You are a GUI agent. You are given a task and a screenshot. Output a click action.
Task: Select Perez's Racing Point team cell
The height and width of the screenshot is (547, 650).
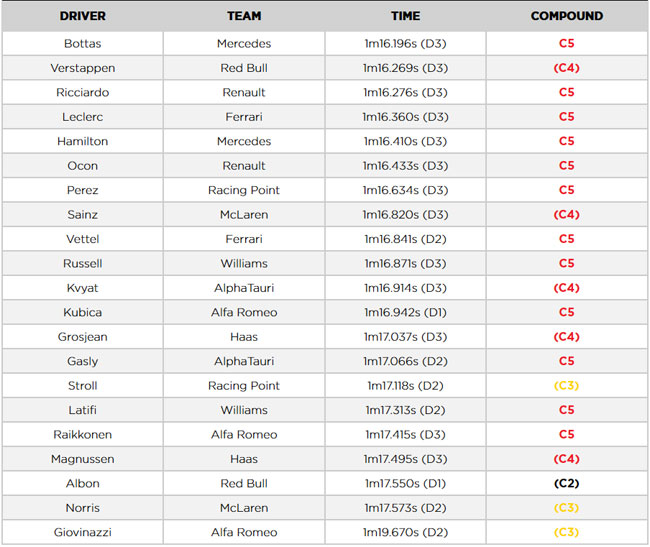pos(244,190)
